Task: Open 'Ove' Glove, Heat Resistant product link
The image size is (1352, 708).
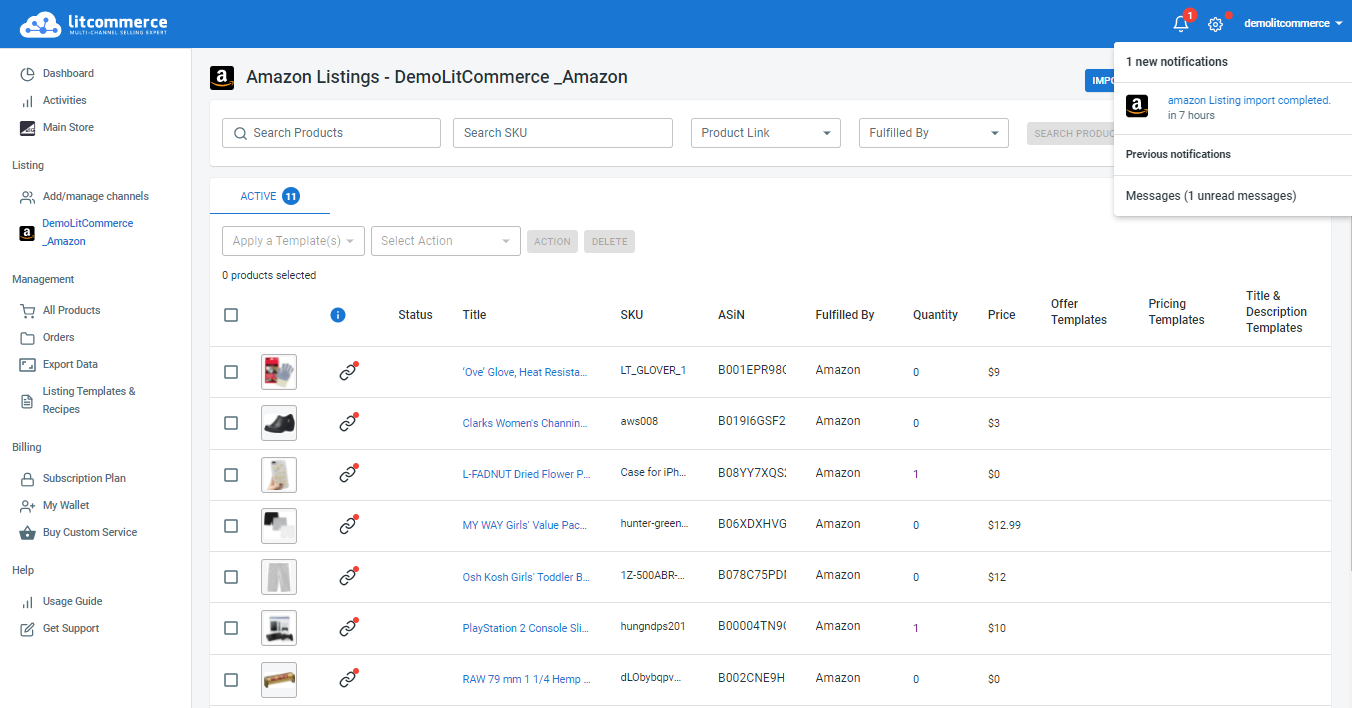Action: 524,372
